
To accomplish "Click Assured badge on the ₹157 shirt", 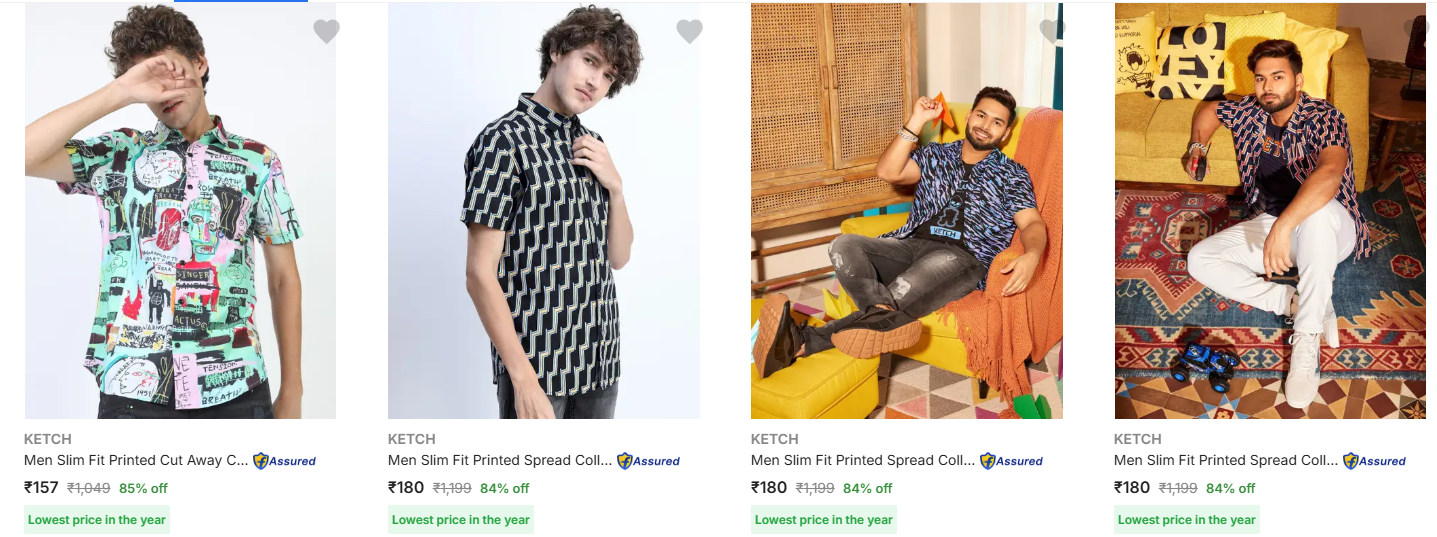I will pos(284,461).
